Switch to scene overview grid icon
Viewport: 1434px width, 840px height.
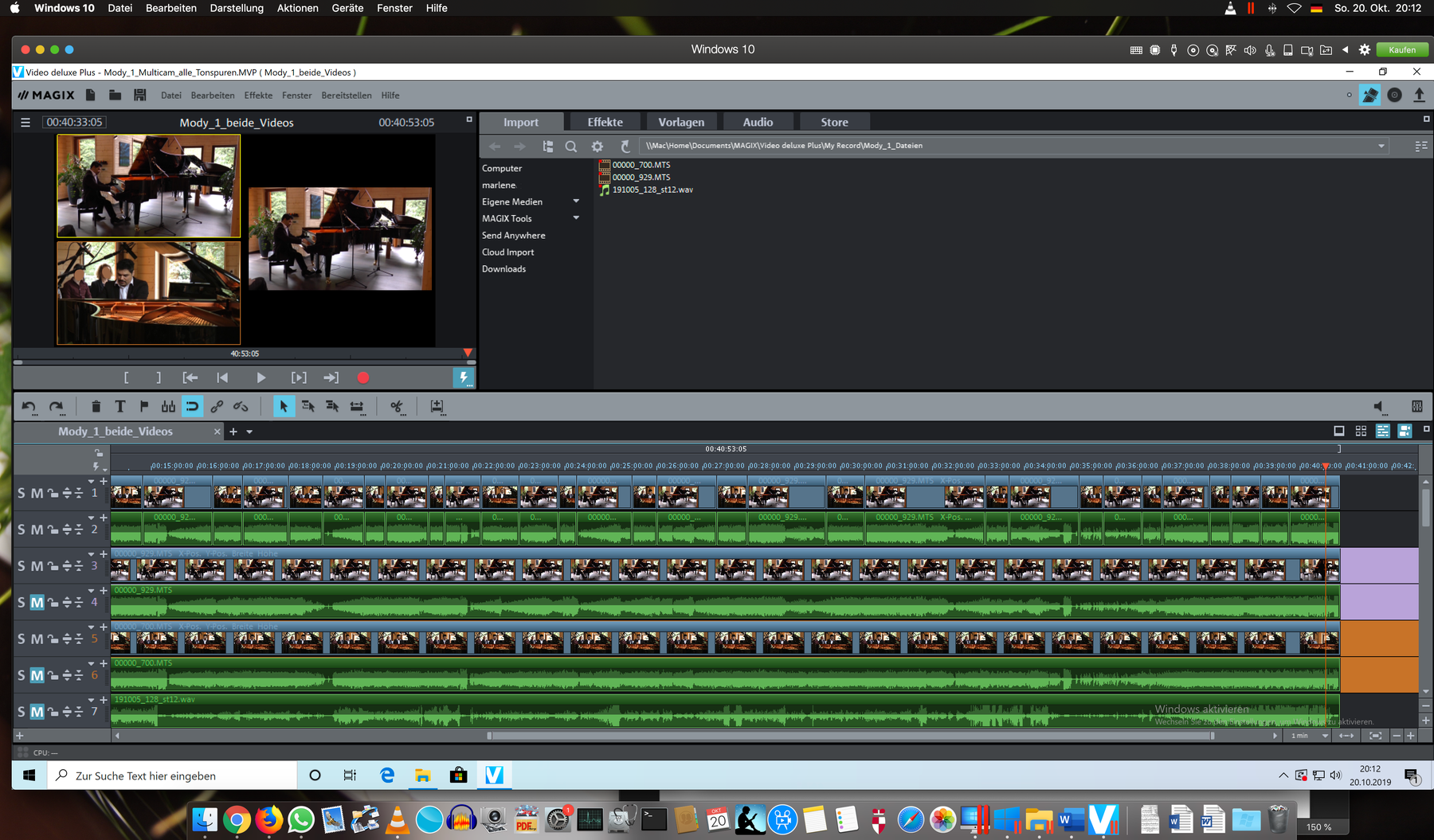pyautogui.click(x=1361, y=431)
